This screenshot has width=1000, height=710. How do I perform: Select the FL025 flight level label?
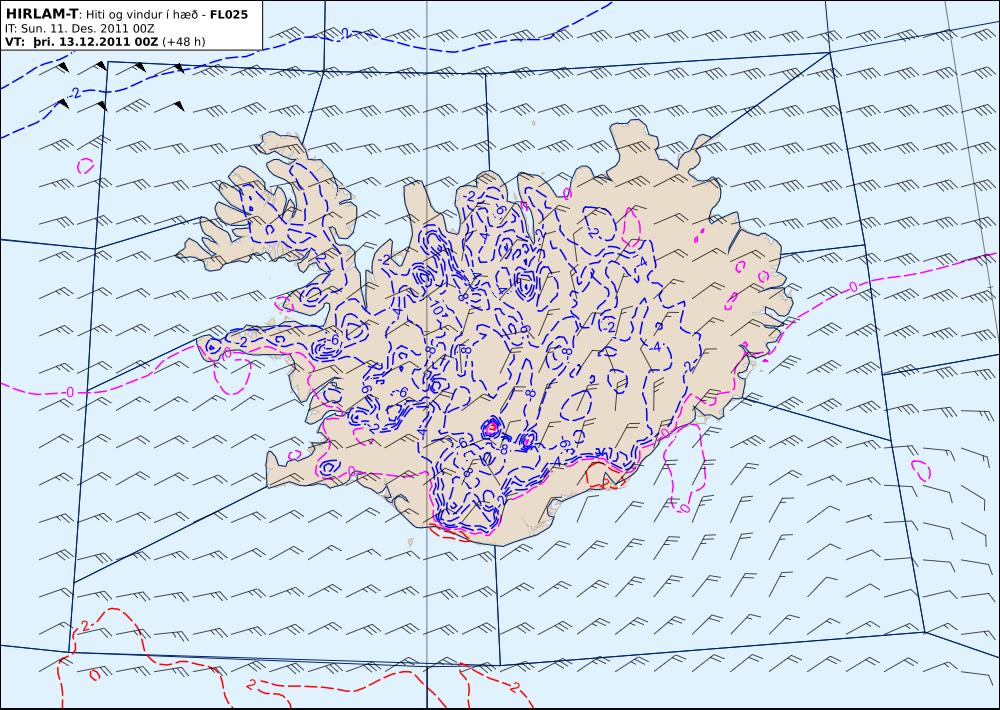tap(229, 14)
